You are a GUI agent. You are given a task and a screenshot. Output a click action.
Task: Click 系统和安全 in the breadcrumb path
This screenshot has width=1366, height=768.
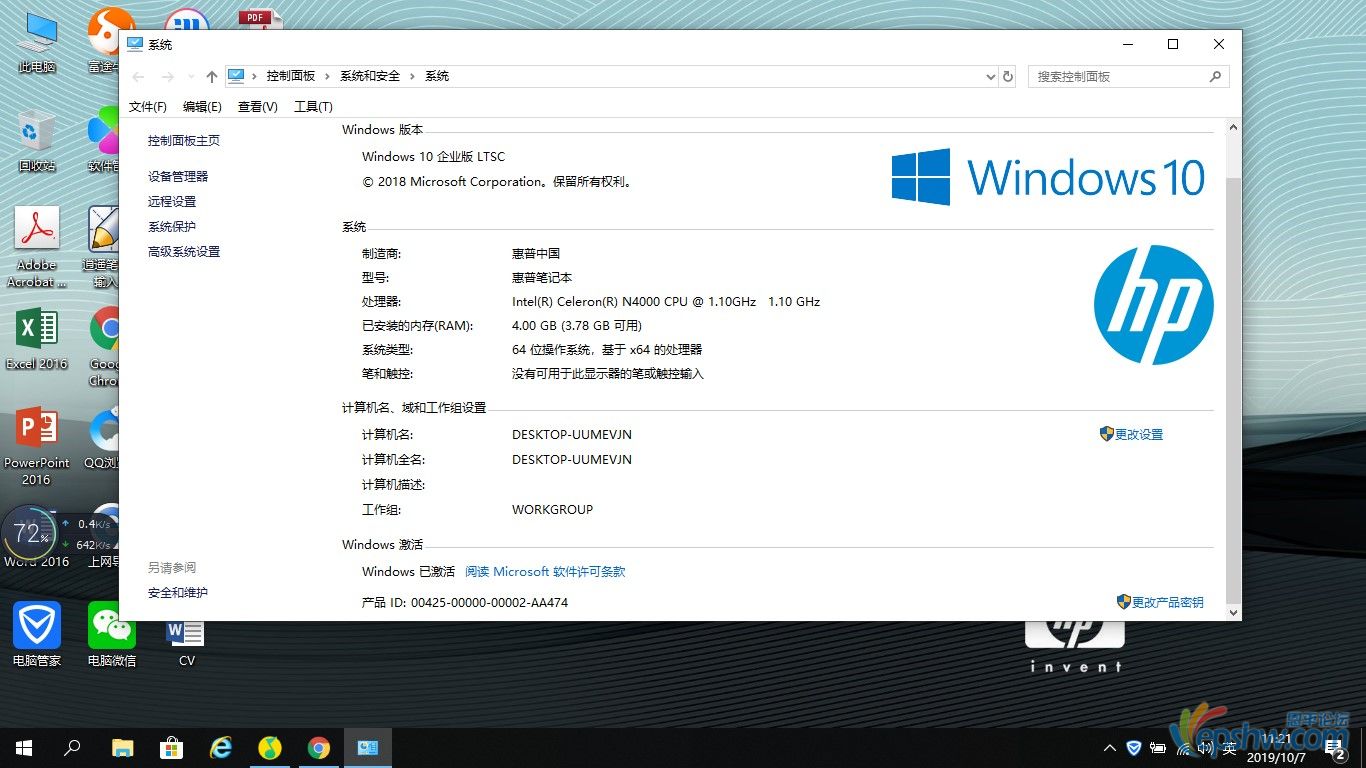(370, 76)
